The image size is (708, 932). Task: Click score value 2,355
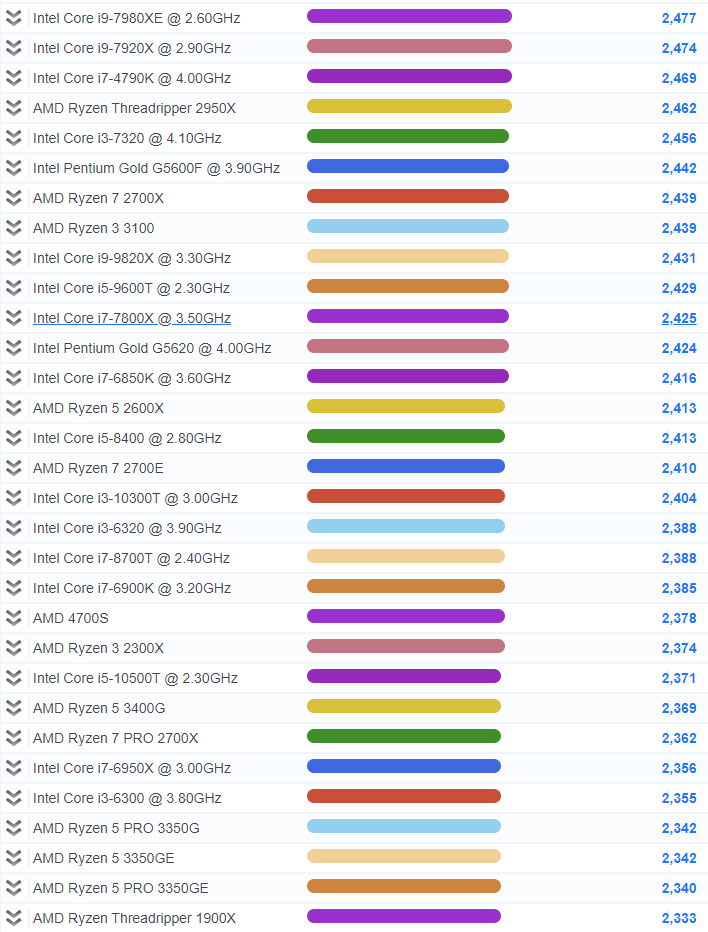pos(679,798)
